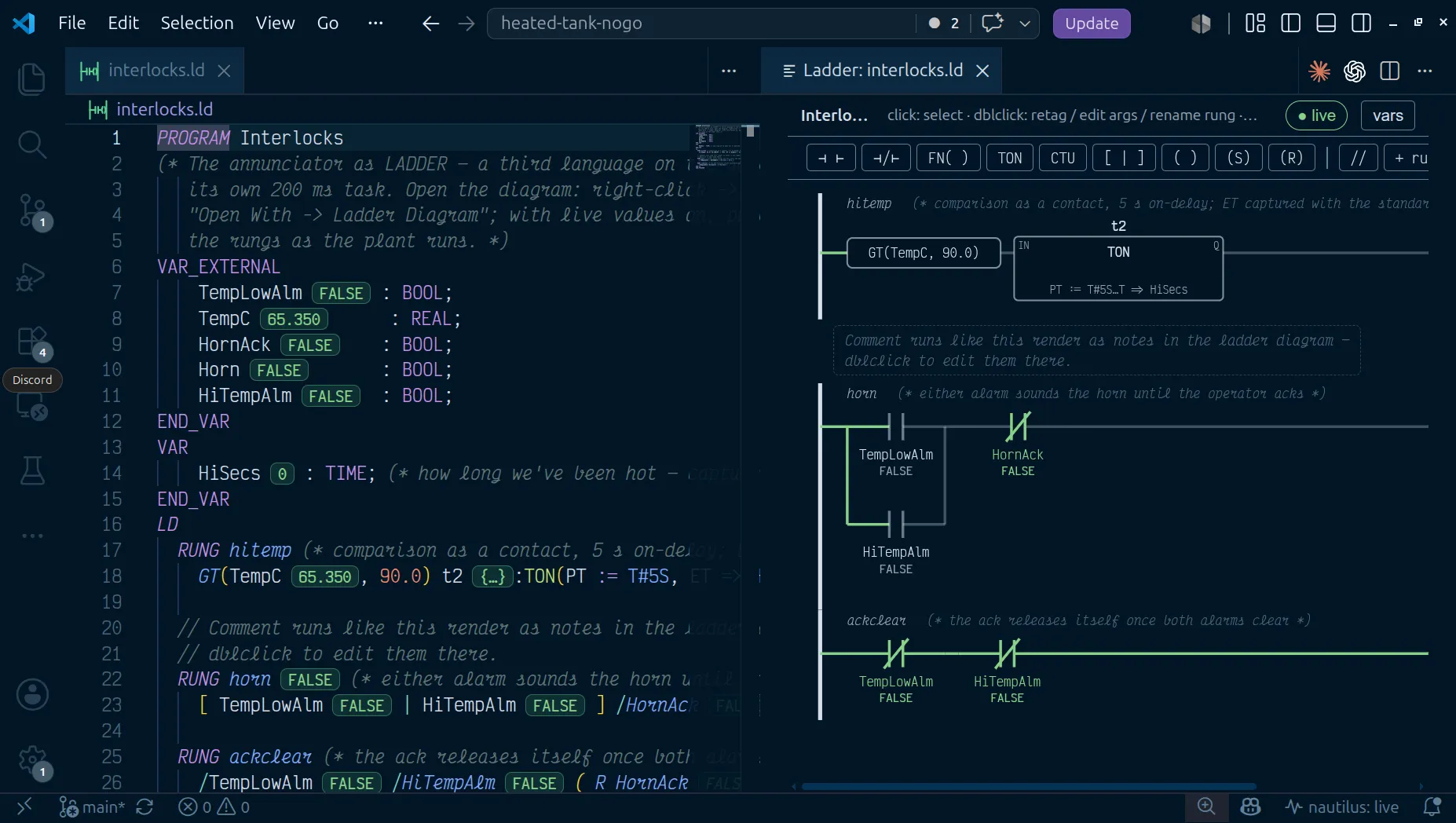
Task: Open the File menu
Action: pyautogui.click(x=71, y=23)
